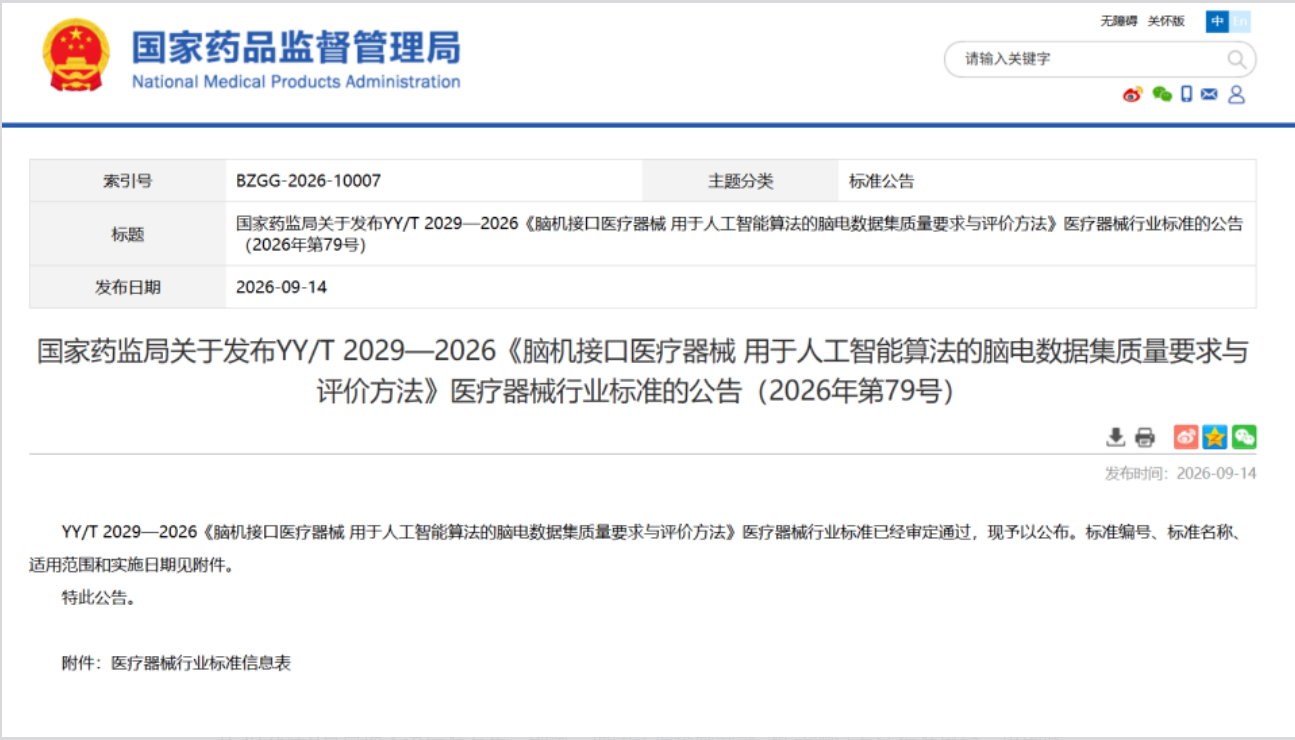Share article to Weibo red icon
This screenshot has width=1295, height=740.
(x=1186, y=437)
